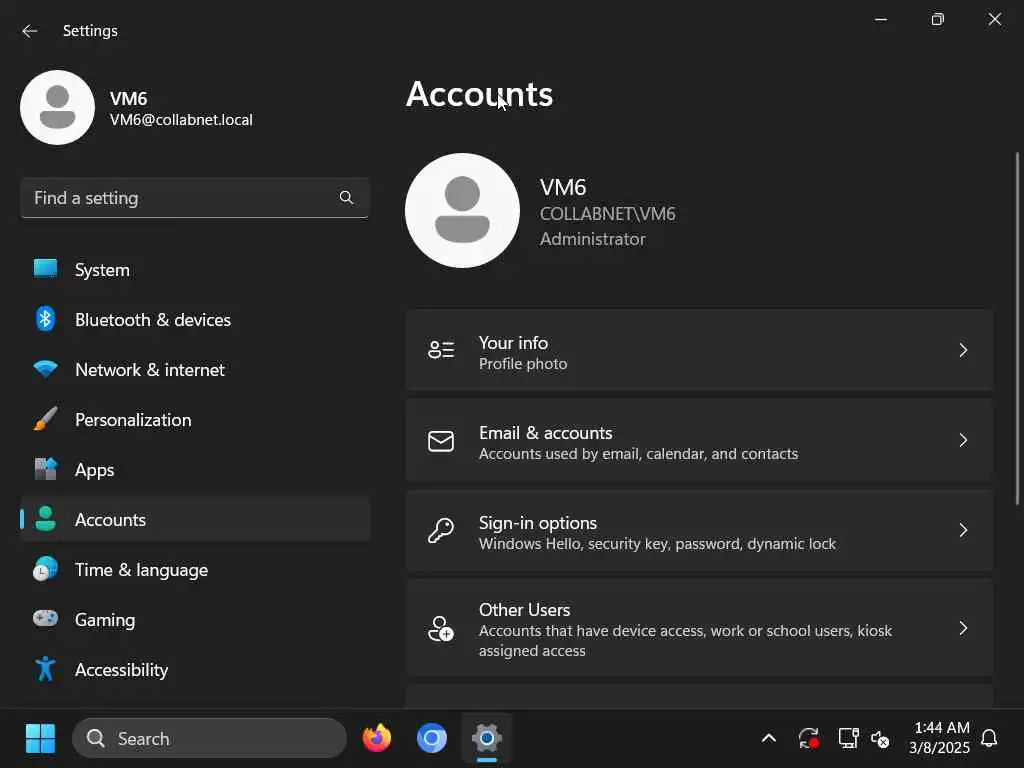Image resolution: width=1024 pixels, height=768 pixels.
Task: Click the VM6@collabnet.local profile link
Action: pos(181,120)
